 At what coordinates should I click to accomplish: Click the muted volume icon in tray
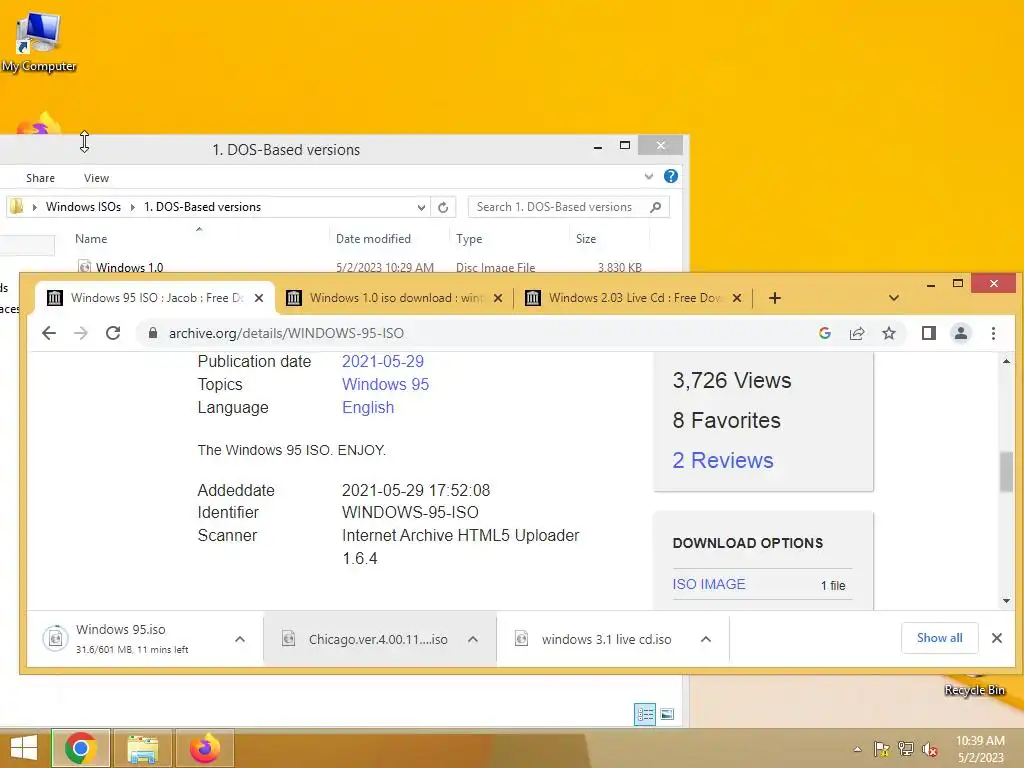(x=930, y=749)
